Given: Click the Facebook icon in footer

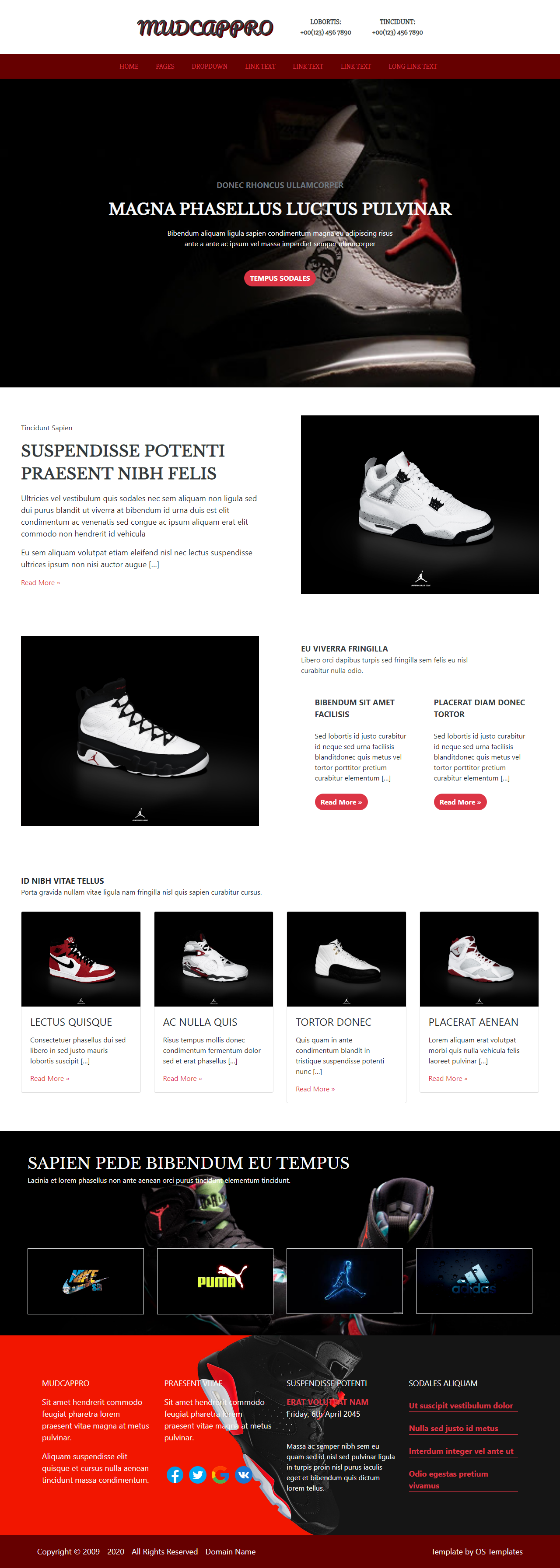Looking at the screenshot, I should click(x=175, y=1475).
